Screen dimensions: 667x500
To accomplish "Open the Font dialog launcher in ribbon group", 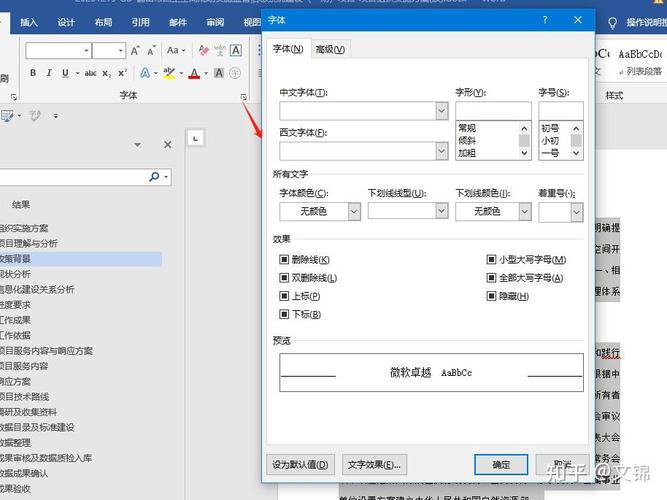I will point(244,97).
